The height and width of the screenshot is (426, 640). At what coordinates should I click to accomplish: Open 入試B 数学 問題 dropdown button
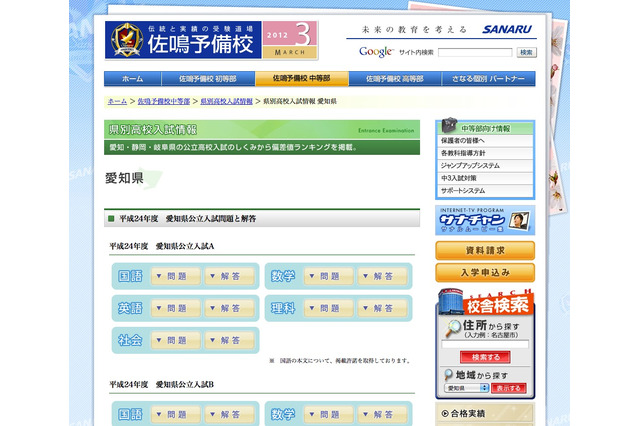pyautogui.click(x=329, y=415)
